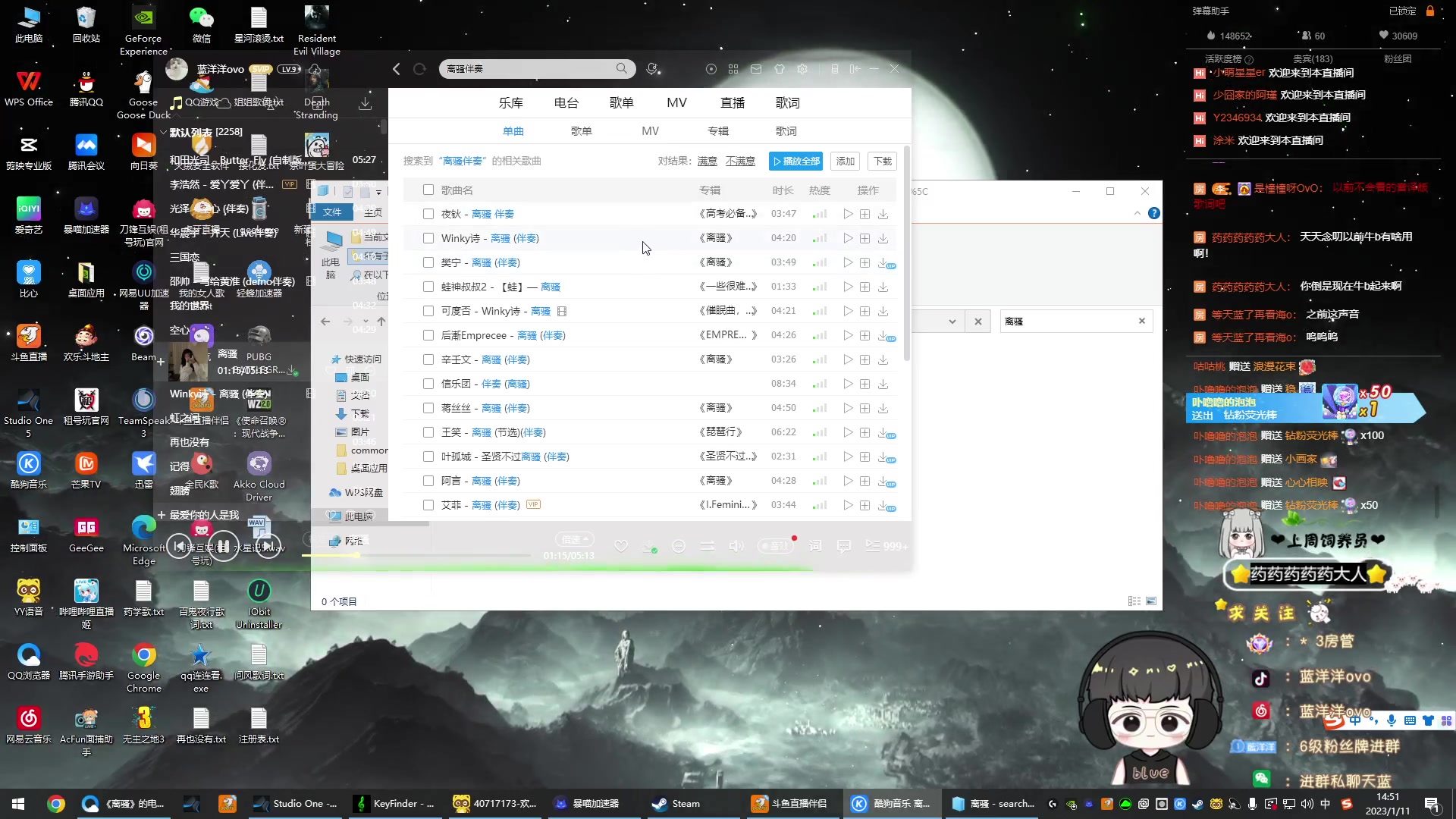Open the 倍速 playback speed dropdown
Image resolution: width=1456 pixels, height=819 pixels.
(575, 540)
